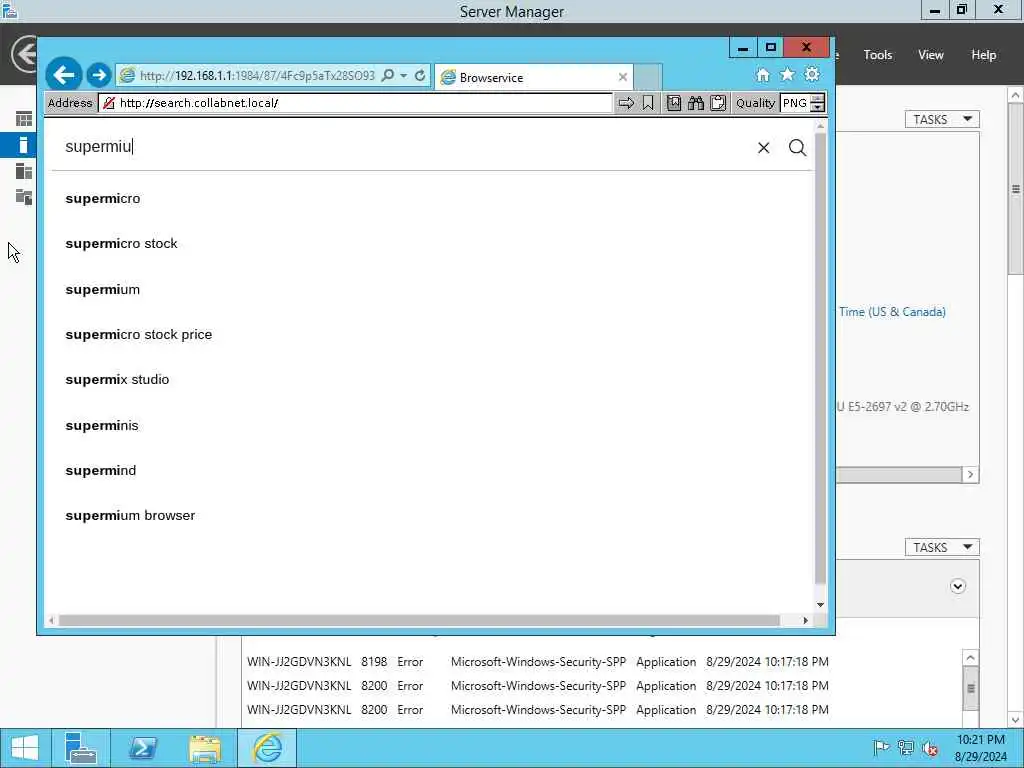Adjust the Quality stepper arrows
This screenshot has width=1024, height=768.
click(x=818, y=103)
